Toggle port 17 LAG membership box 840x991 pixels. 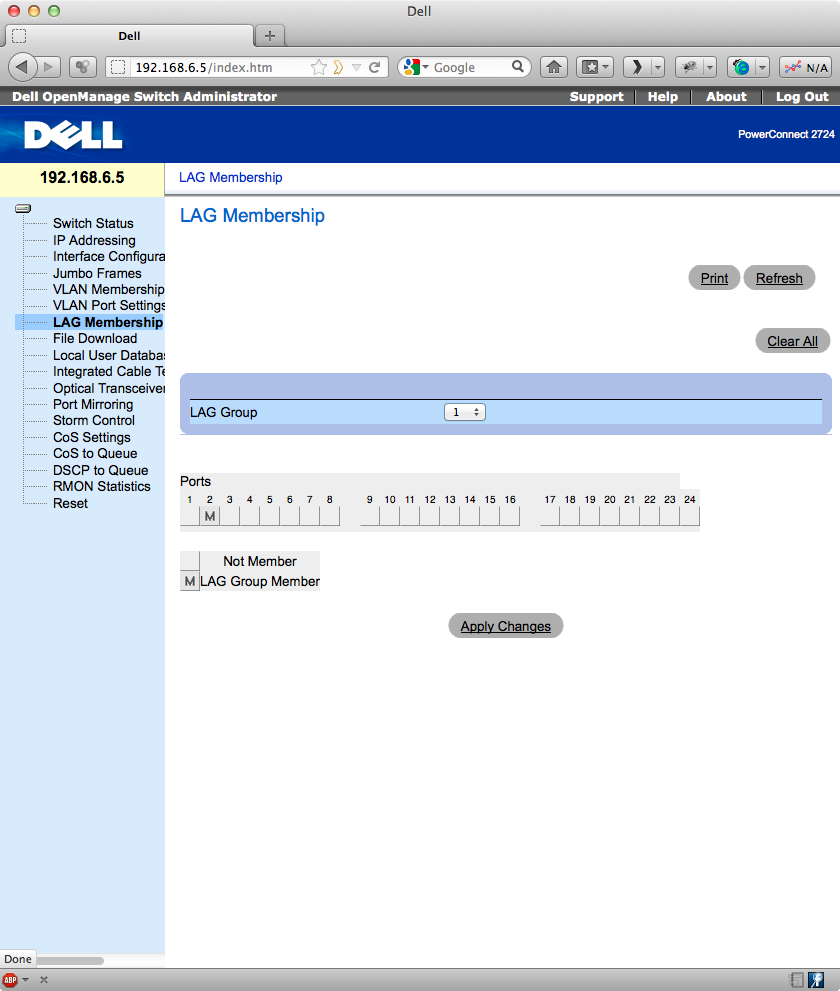coord(550,516)
